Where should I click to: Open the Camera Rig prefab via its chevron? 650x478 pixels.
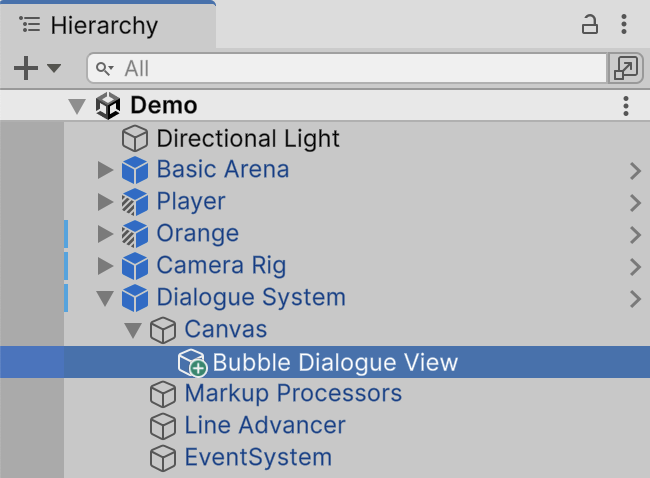(x=635, y=266)
